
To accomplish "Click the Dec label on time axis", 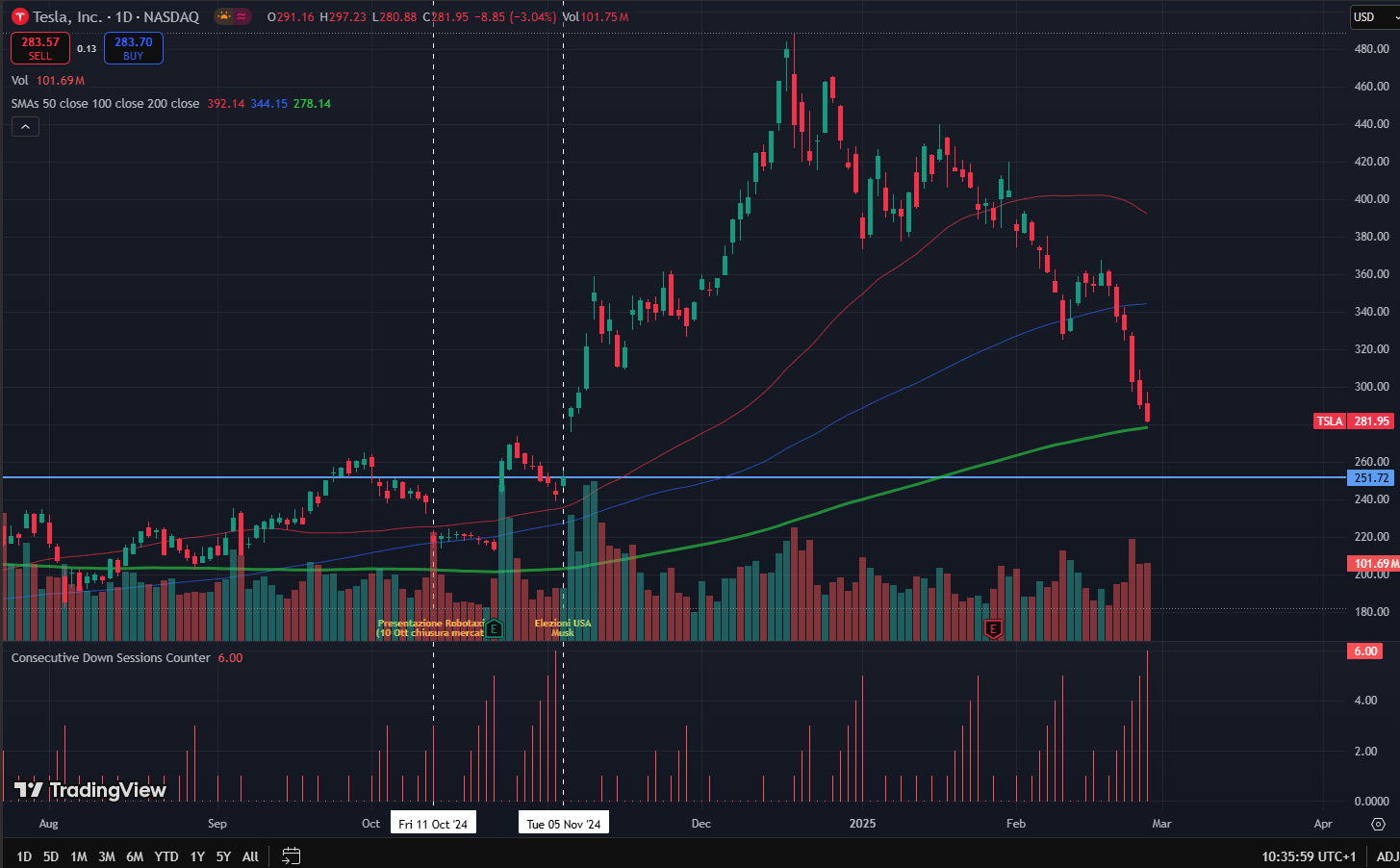I will [x=701, y=824].
